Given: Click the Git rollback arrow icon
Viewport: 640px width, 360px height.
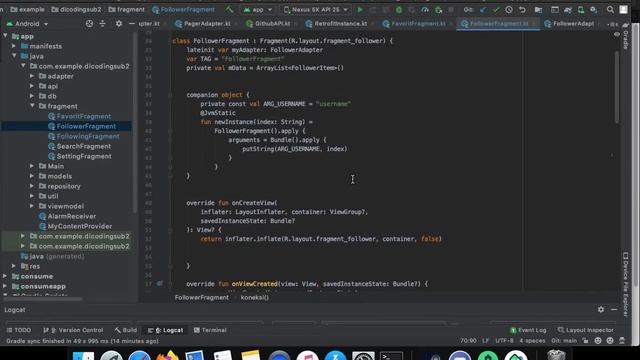Looking at the screenshot, I should click(x=522, y=9).
